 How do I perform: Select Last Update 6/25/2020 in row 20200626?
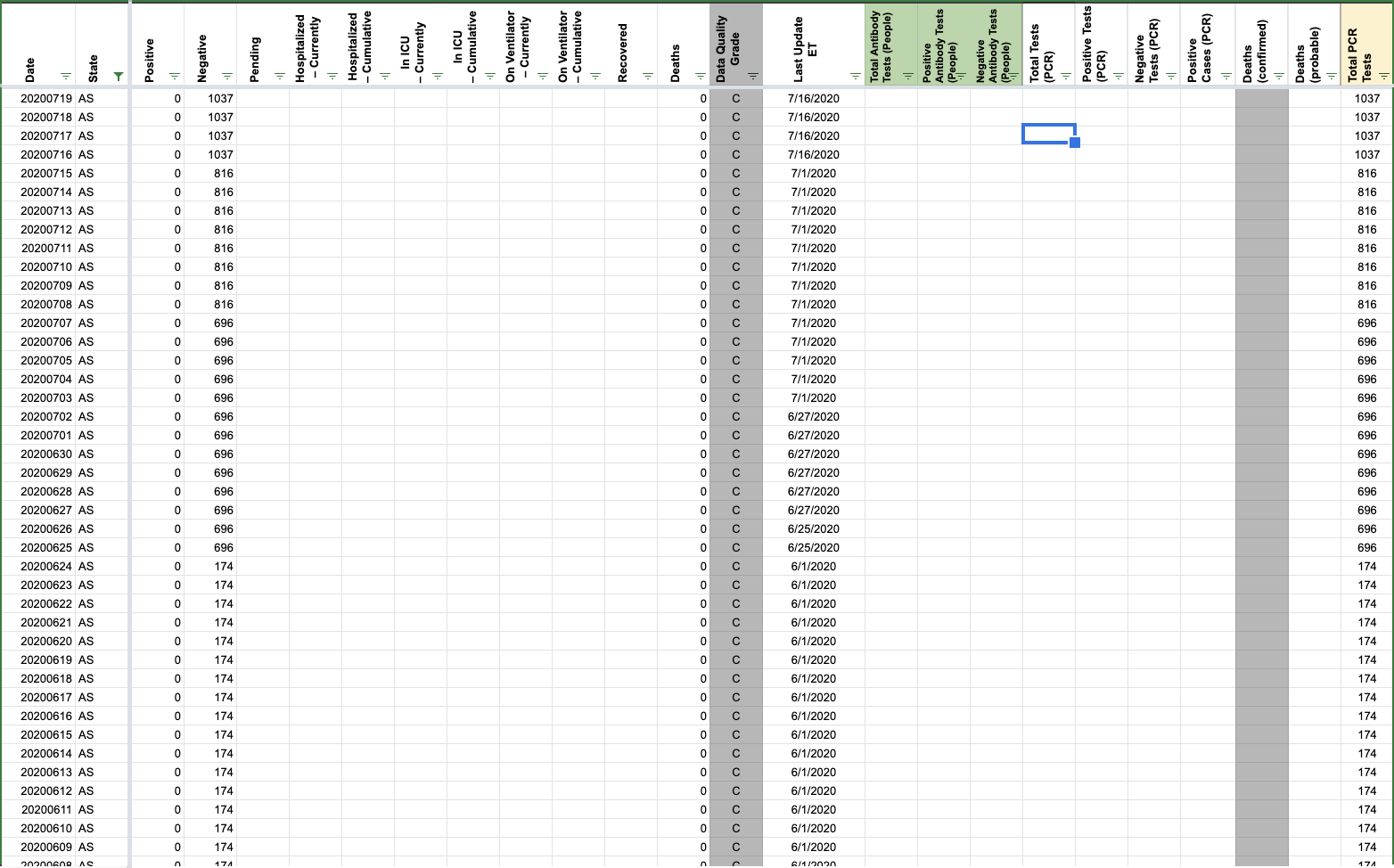[x=814, y=528]
